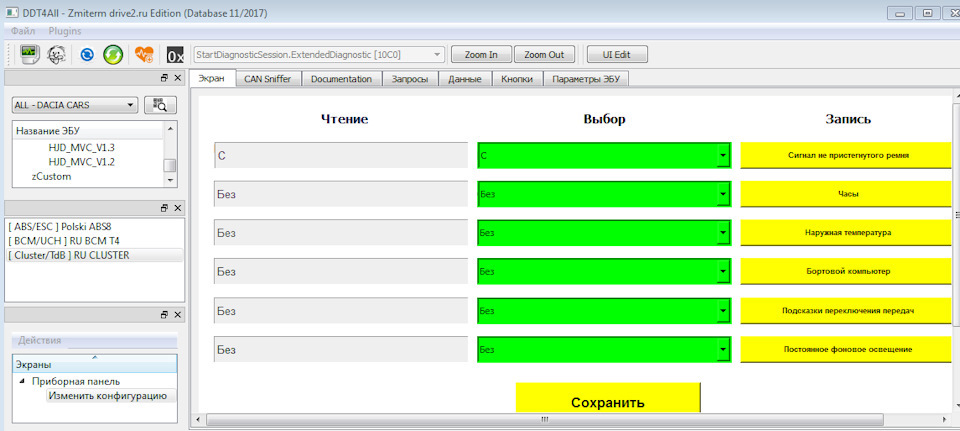Switch to the Запросы tab
Image resolution: width=960 pixels, height=431 pixels.
[410, 79]
